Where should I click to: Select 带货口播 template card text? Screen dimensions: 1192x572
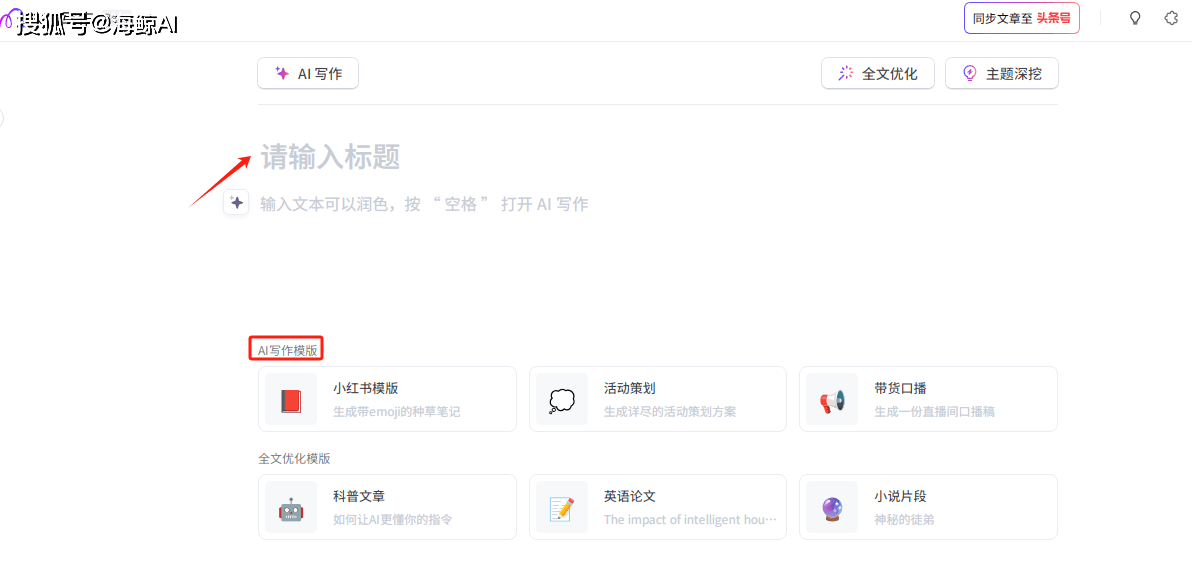(900, 388)
